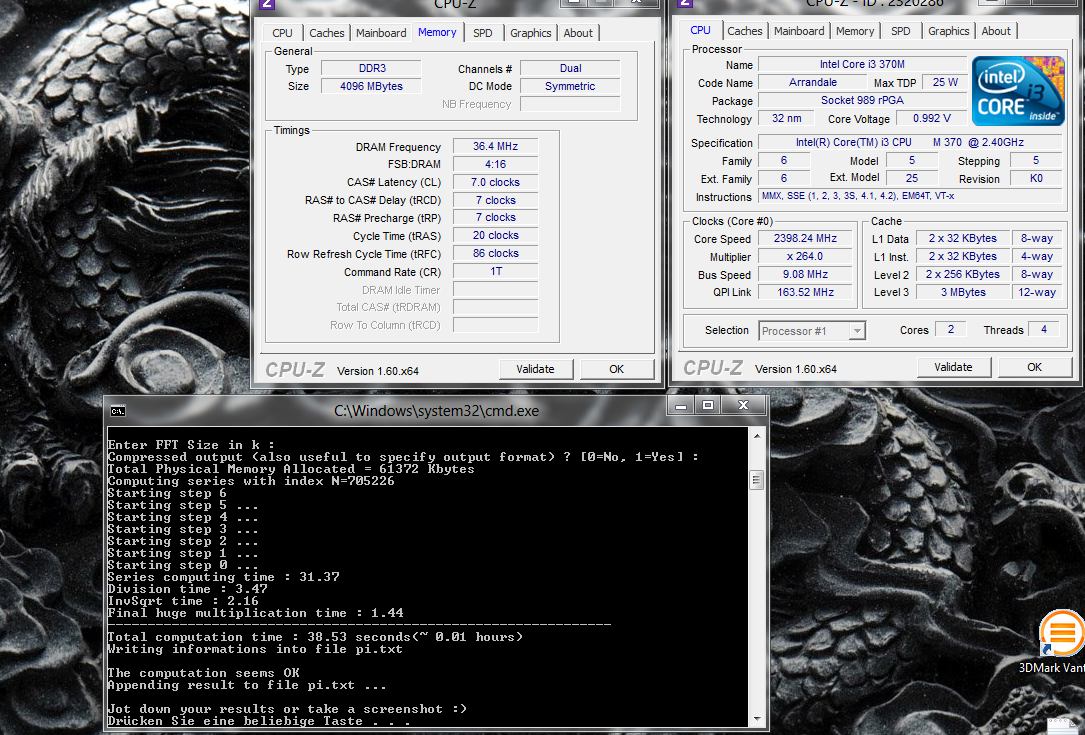This screenshot has width=1085, height=735.
Task: Click the Row Refresh 86 clocks value
Action: (x=495, y=253)
